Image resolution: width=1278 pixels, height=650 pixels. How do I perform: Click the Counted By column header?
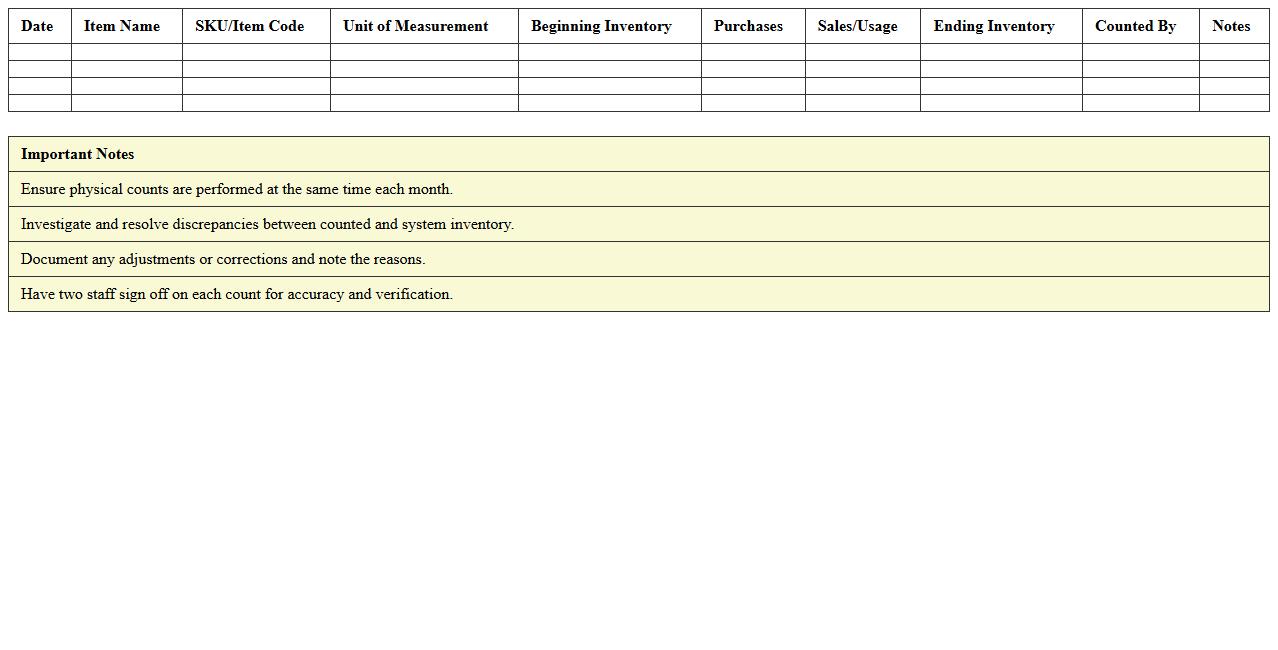(1135, 26)
